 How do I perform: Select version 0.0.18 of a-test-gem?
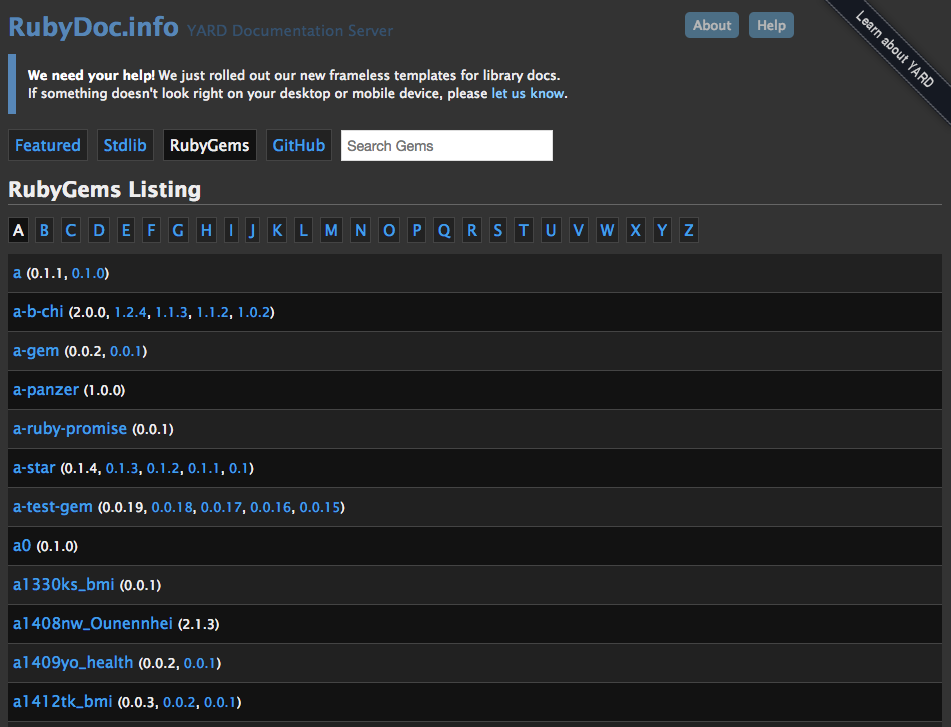point(171,507)
